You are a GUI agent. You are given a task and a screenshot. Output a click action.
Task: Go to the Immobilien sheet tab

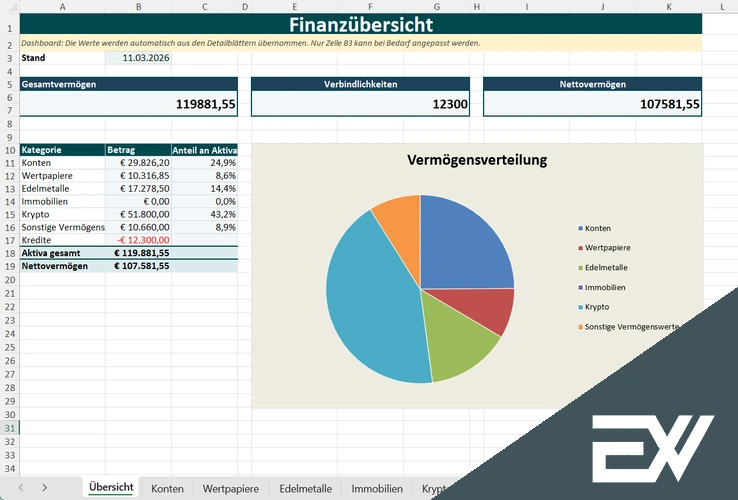click(377, 488)
